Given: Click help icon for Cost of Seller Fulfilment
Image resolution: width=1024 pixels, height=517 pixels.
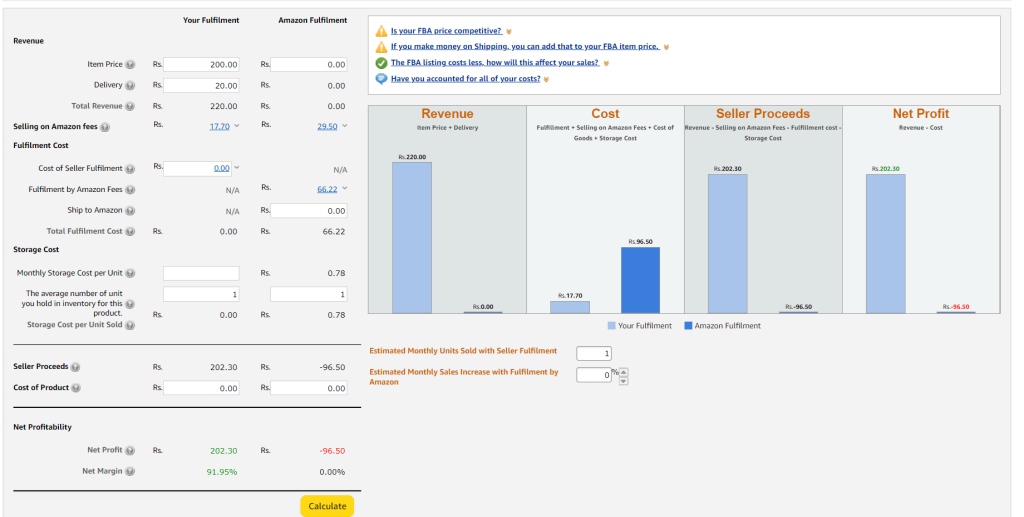Looking at the screenshot, I should click(130, 169).
